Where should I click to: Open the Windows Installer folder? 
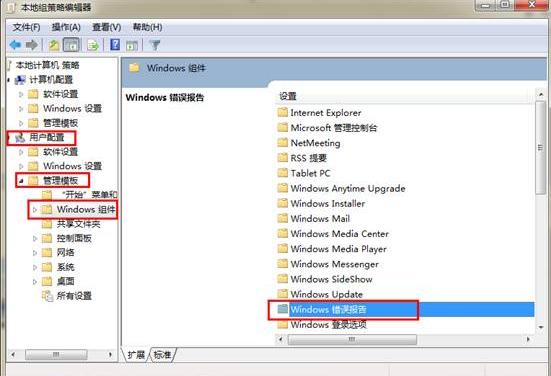pos(322,203)
